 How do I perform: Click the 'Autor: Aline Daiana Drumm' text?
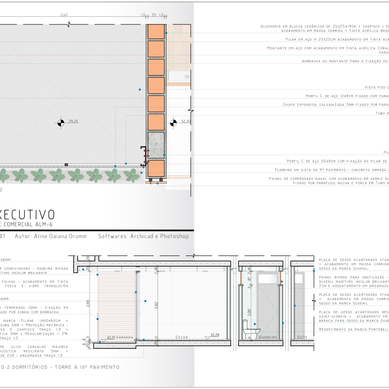pyautogui.click(x=51, y=236)
